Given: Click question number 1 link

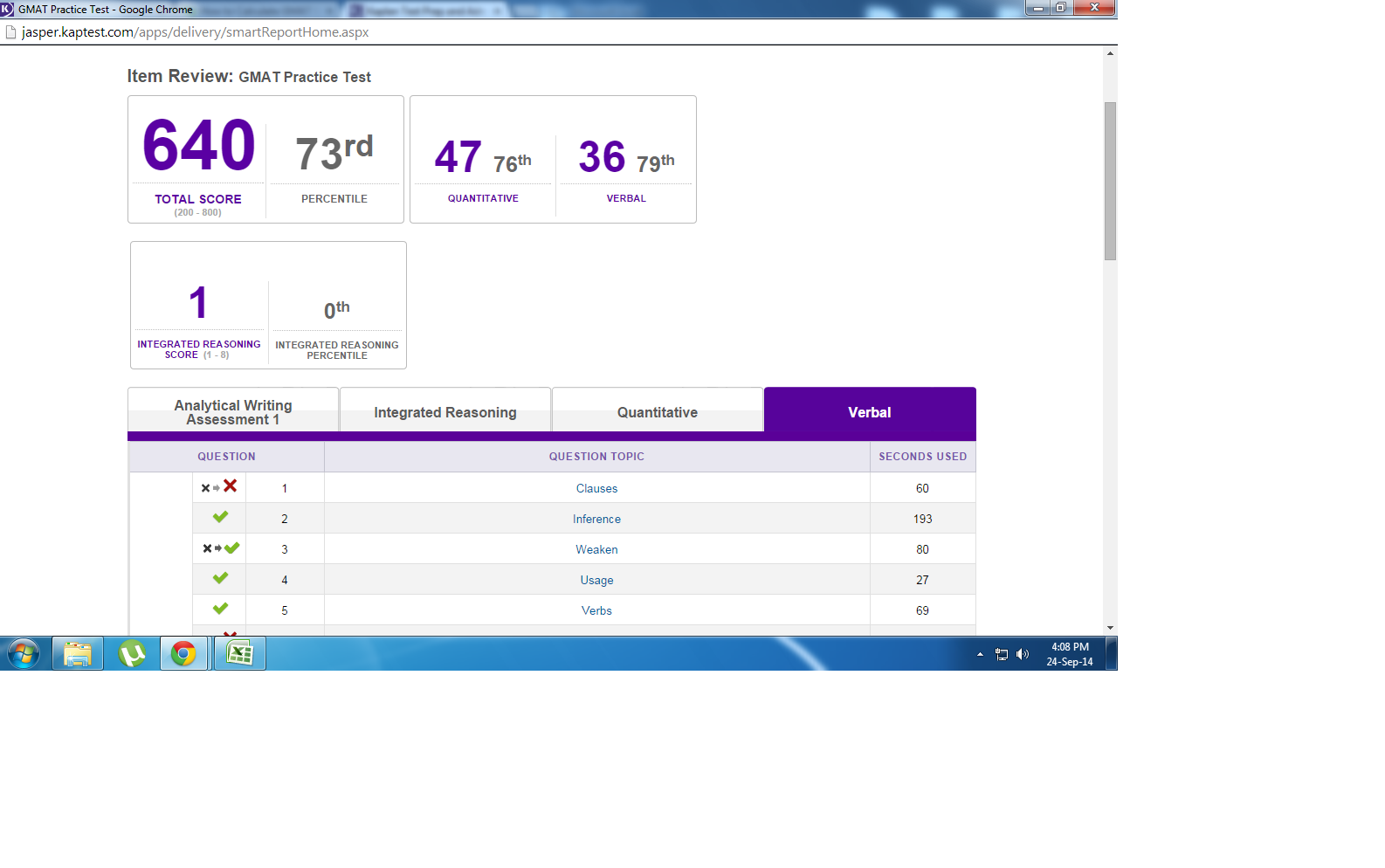Looking at the screenshot, I should [x=284, y=488].
